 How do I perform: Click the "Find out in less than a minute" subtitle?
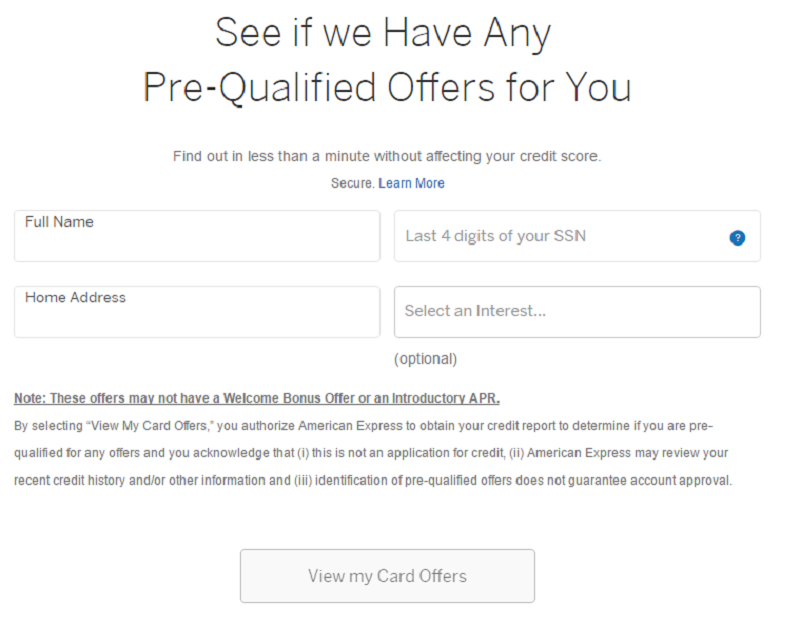pyautogui.click(x=387, y=156)
